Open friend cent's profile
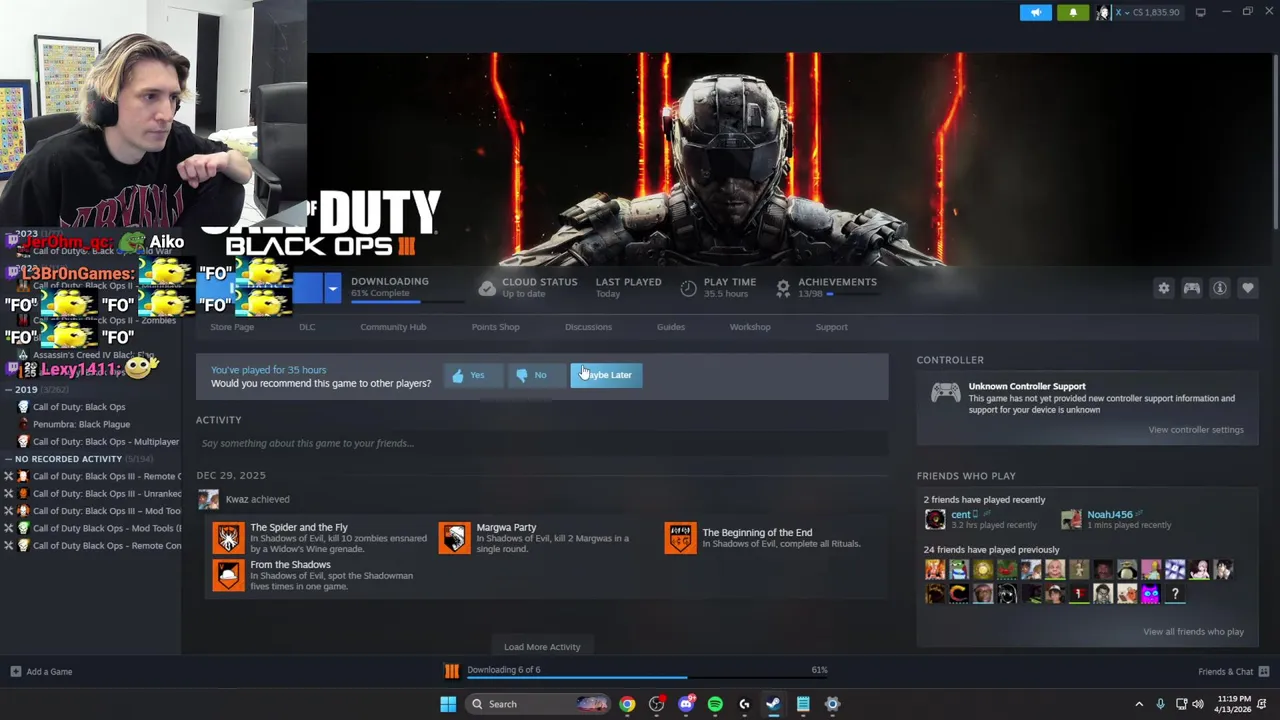 961,515
